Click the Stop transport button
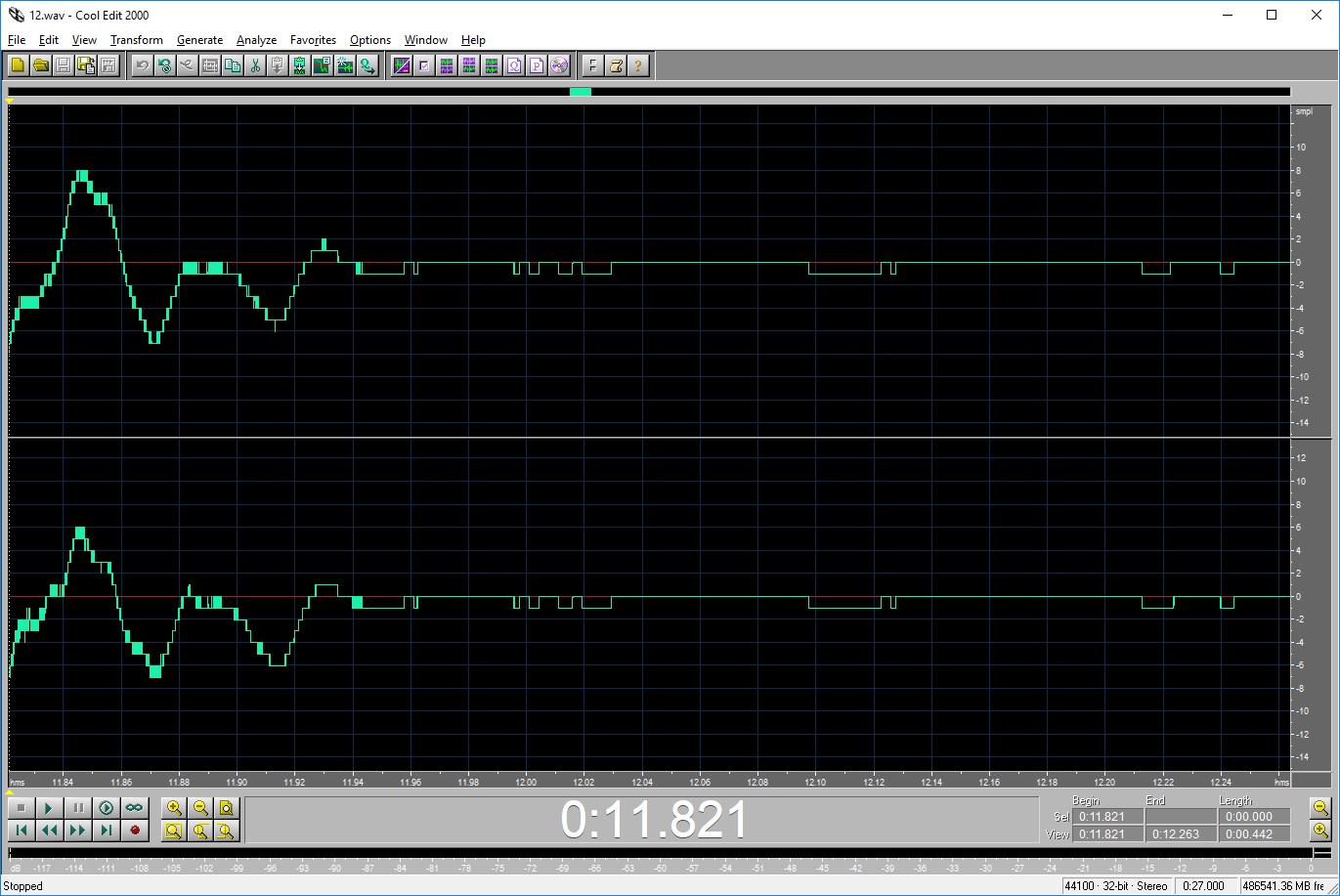The height and width of the screenshot is (896, 1340). coord(21,808)
